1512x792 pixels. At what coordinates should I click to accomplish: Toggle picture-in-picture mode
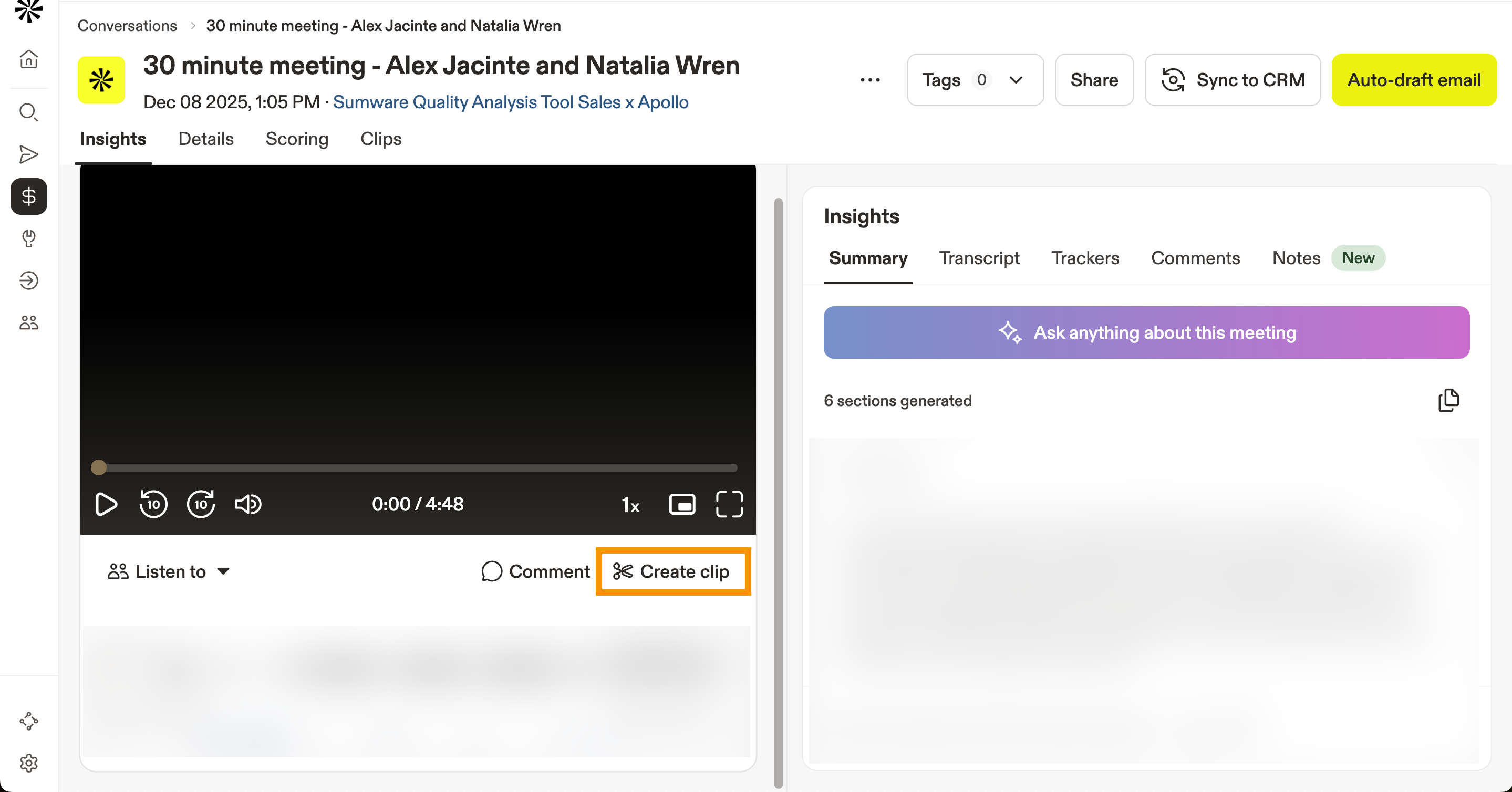click(x=682, y=505)
